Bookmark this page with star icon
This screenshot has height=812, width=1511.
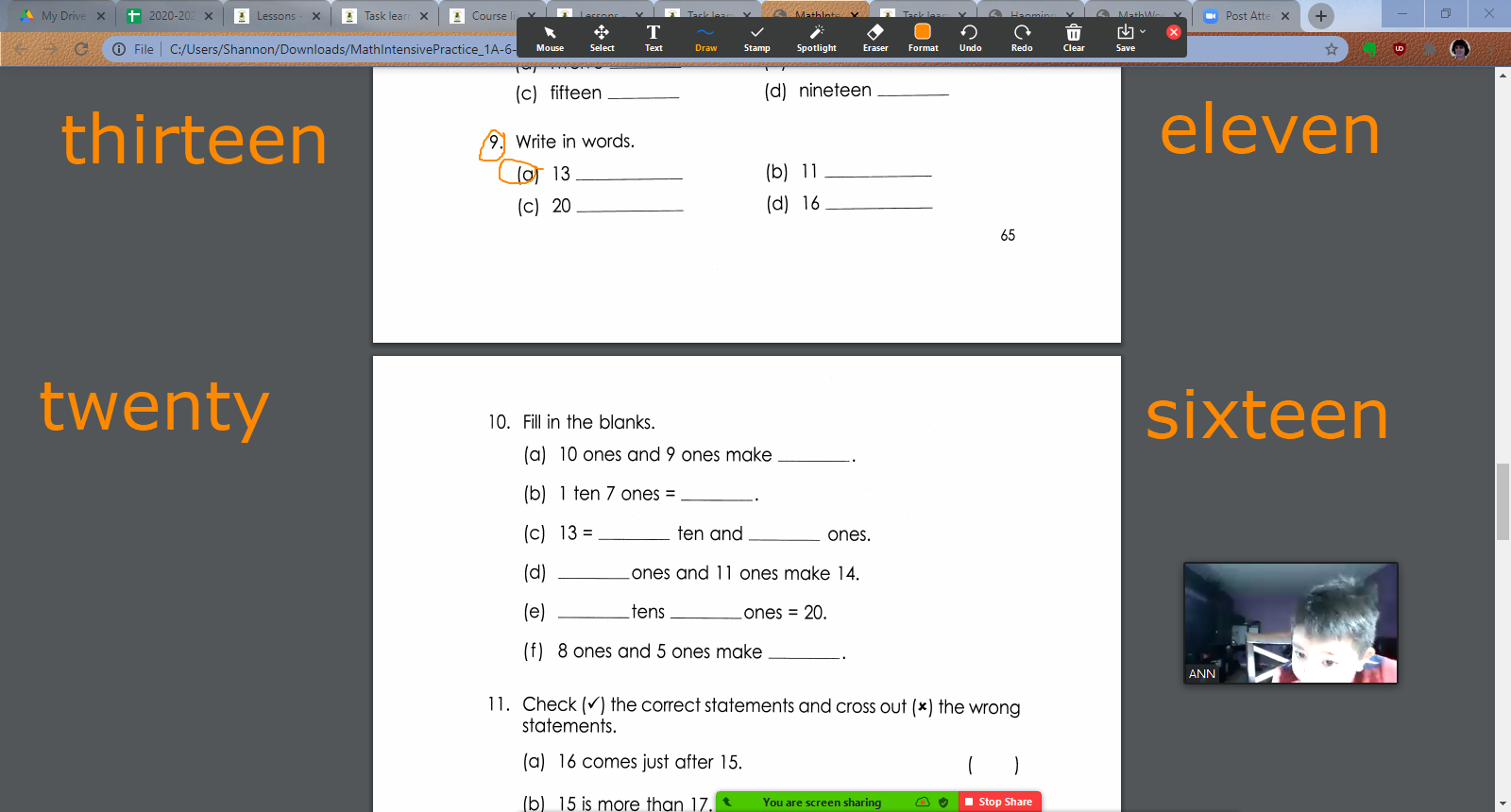(1332, 49)
